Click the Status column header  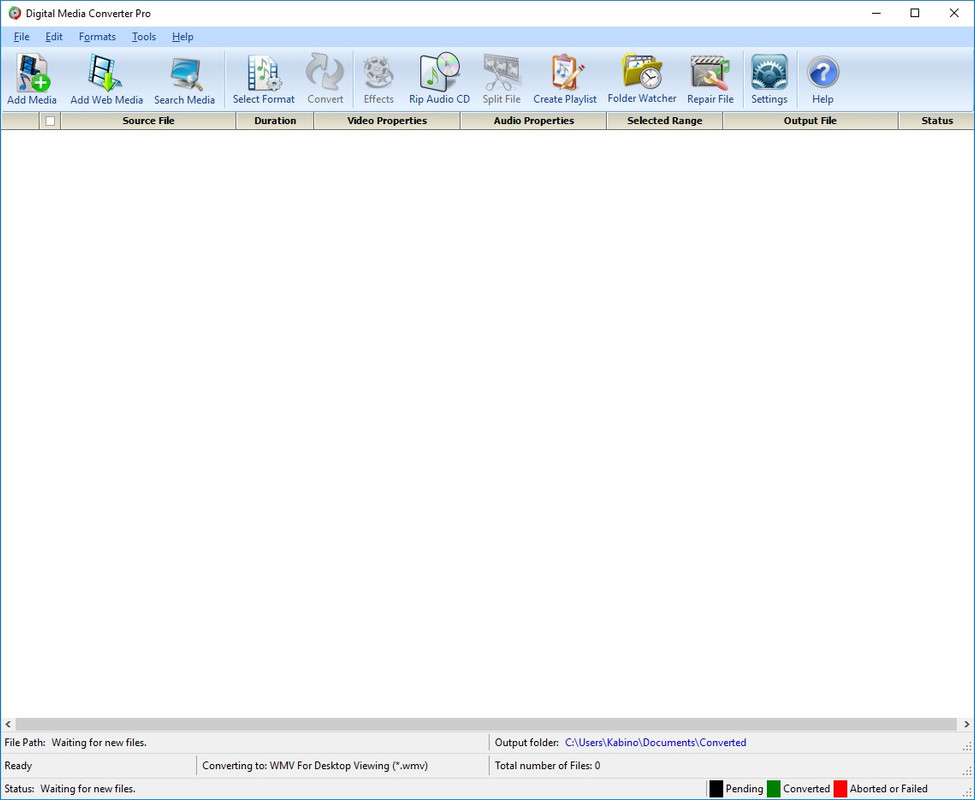(x=936, y=121)
